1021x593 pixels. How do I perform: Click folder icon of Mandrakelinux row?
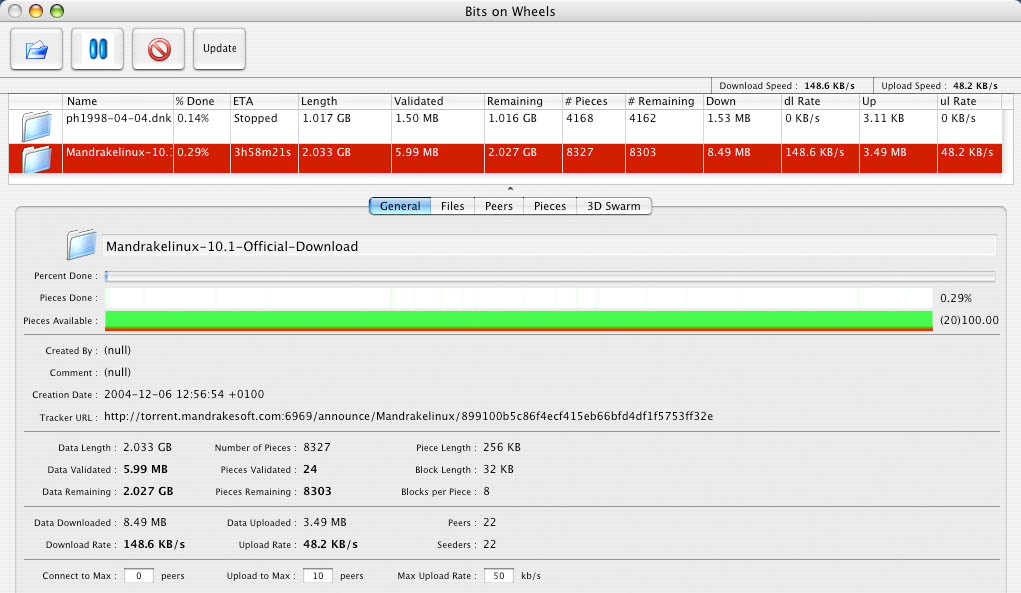tap(36, 159)
